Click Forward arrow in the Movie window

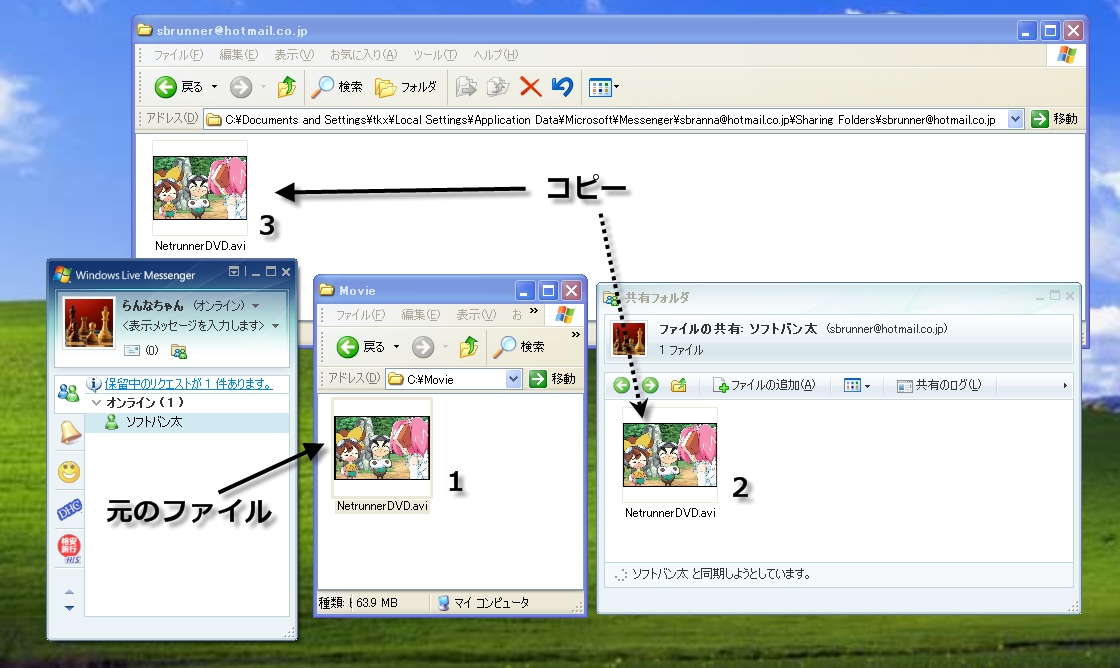tap(423, 347)
